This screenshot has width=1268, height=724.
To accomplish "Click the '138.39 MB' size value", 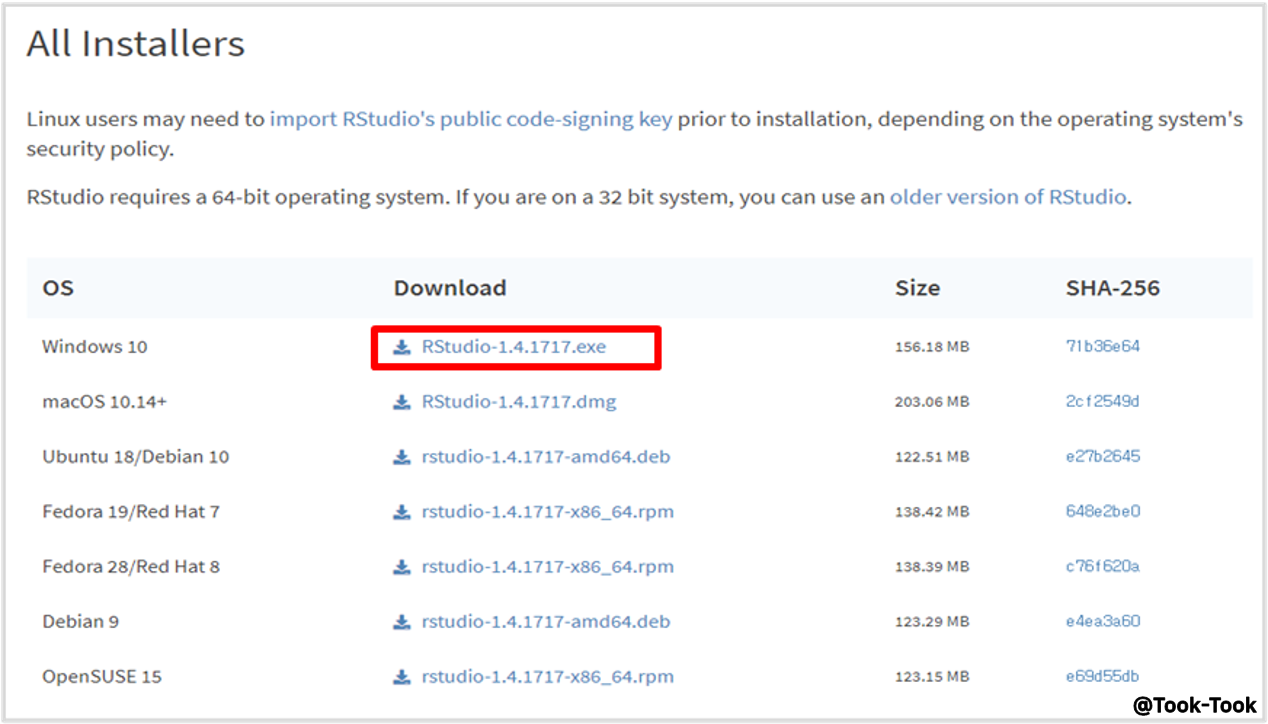I will pos(932,567).
